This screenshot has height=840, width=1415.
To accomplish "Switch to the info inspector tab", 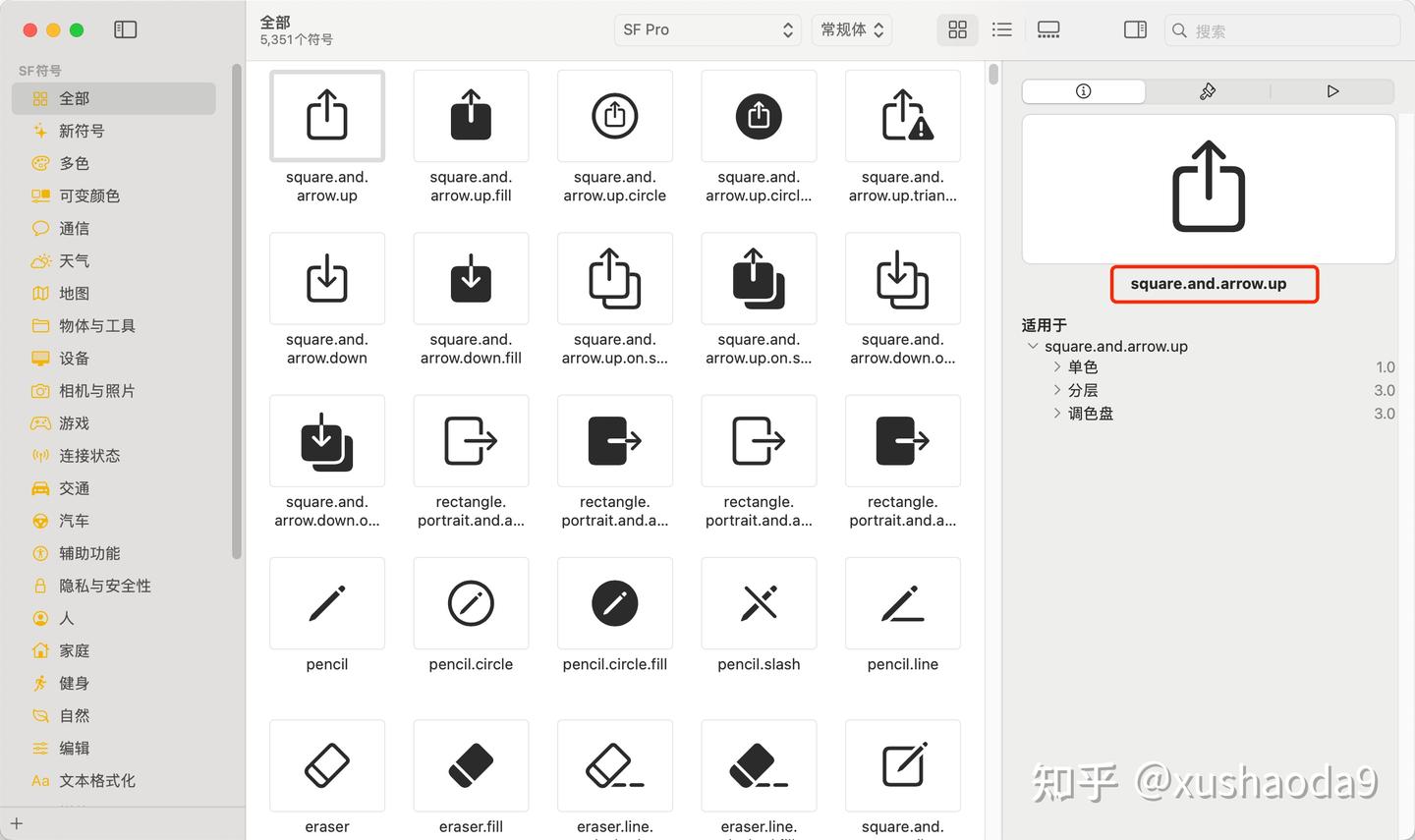I will tap(1083, 90).
